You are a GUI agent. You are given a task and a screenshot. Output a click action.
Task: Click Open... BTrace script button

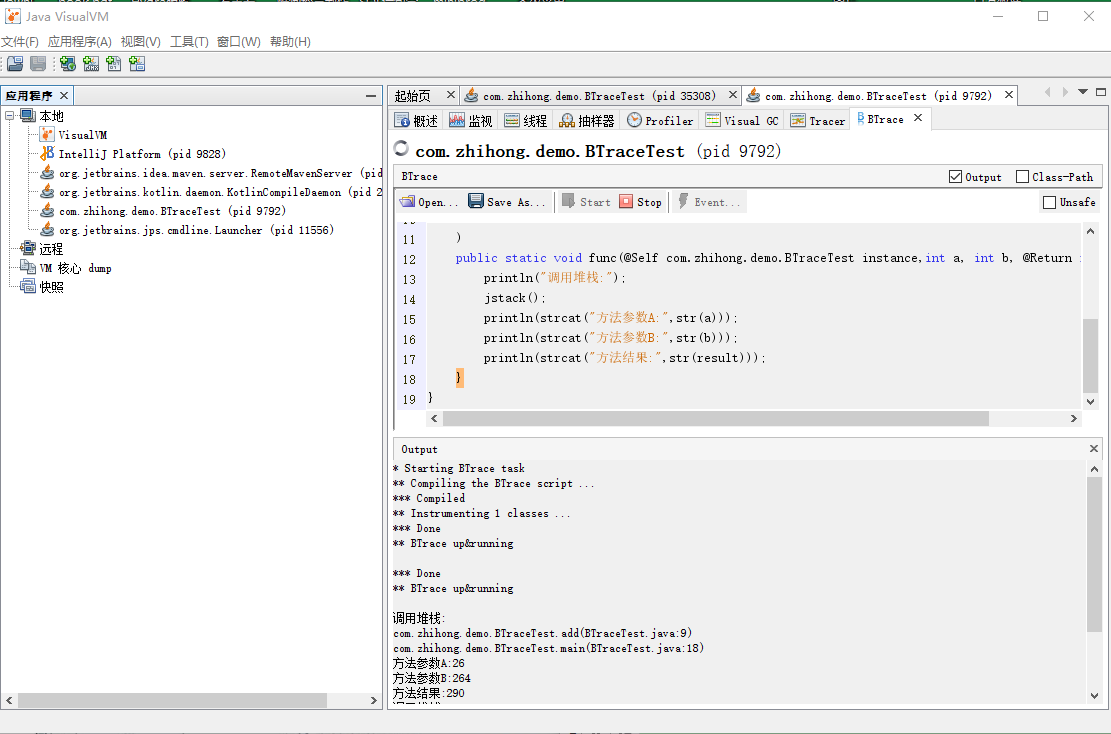pos(429,202)
